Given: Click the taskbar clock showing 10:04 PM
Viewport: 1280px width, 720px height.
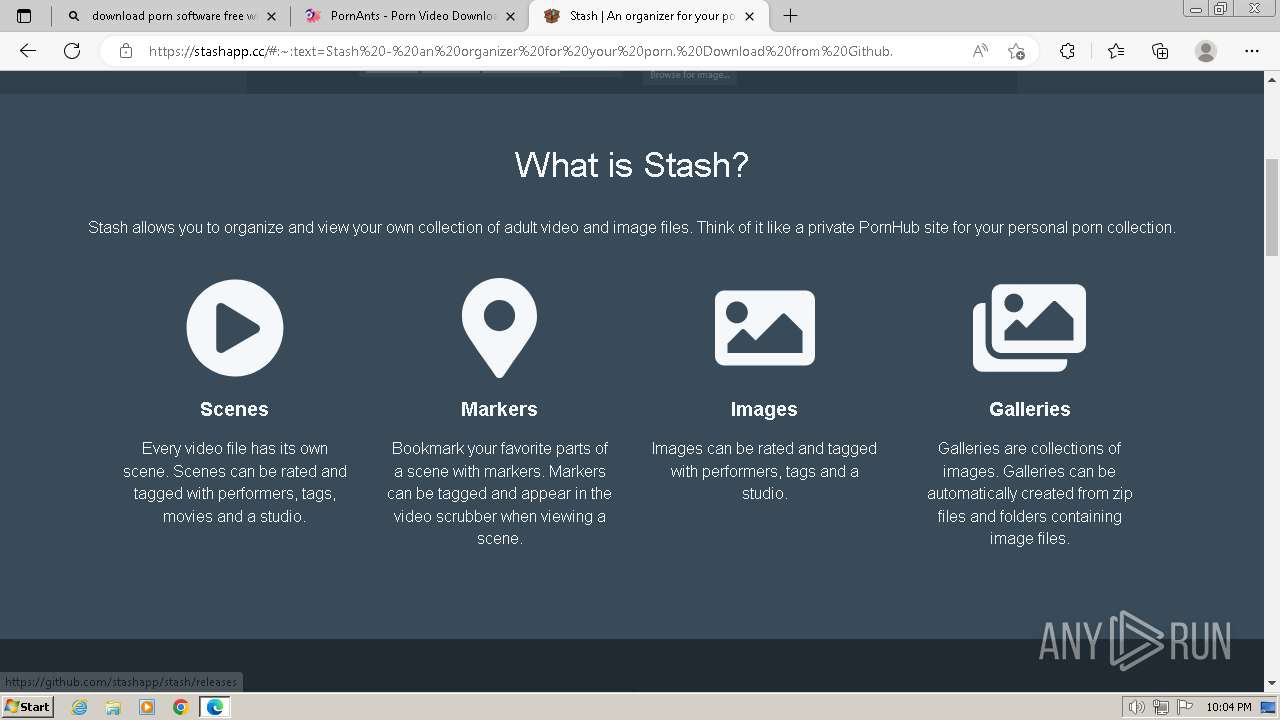Looking at the screenshot, I should point(1229,707).
